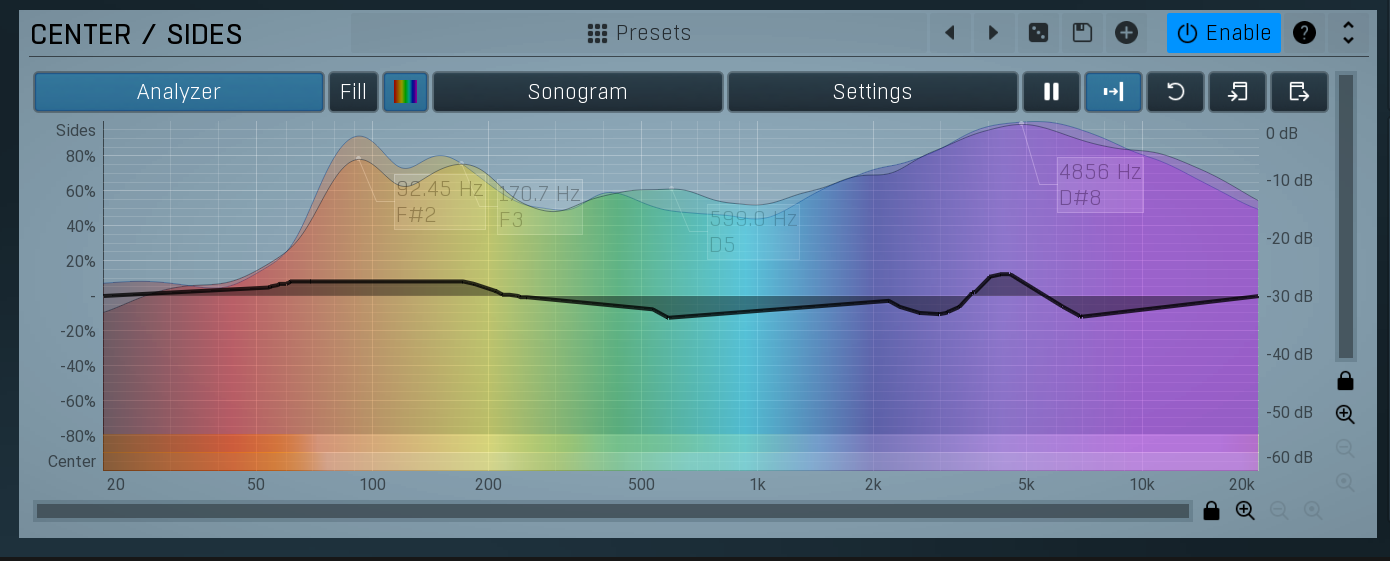Click the copy graph icon
The width and height of the screenshot is (1390, 561).
pyautogui.click(x=1238, y=92)
